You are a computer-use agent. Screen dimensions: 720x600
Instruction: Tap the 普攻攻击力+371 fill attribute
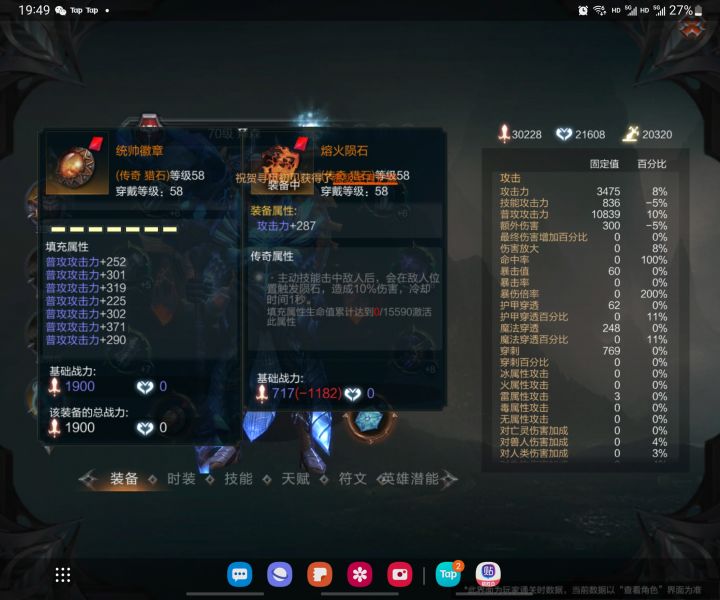click(x=86, y=327)
